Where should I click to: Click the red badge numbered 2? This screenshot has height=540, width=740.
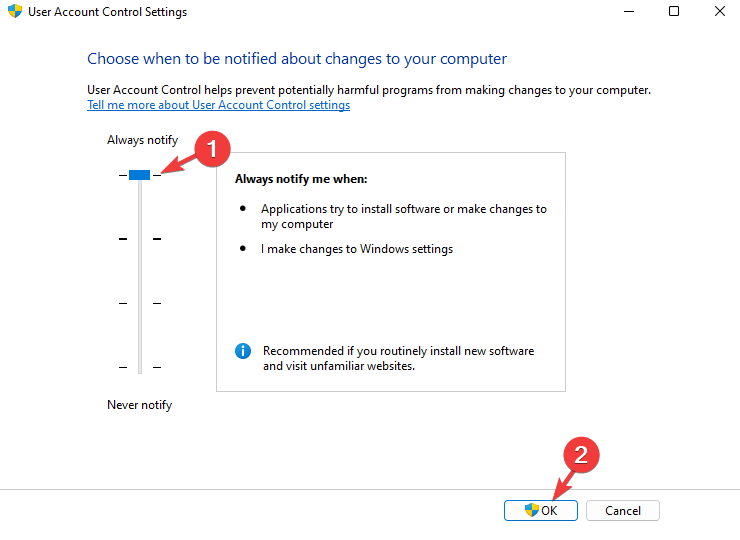point(582,456)
